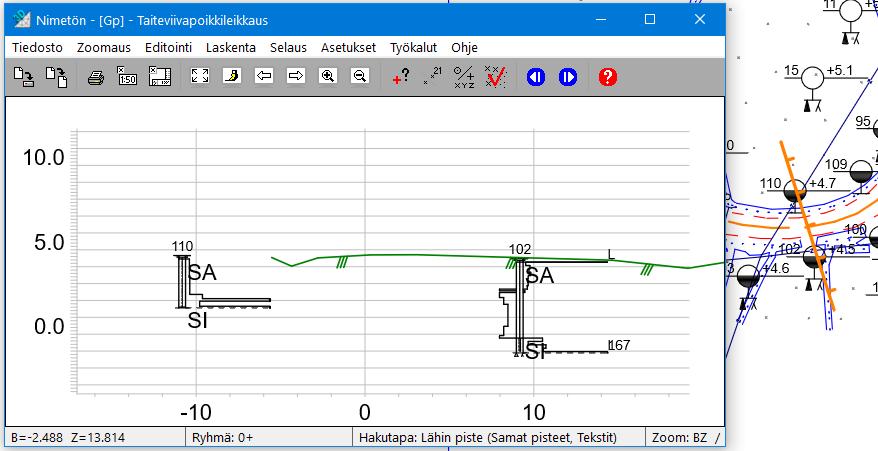
Task: Go to next cross-section with blue button
Action: click(568, 77)
